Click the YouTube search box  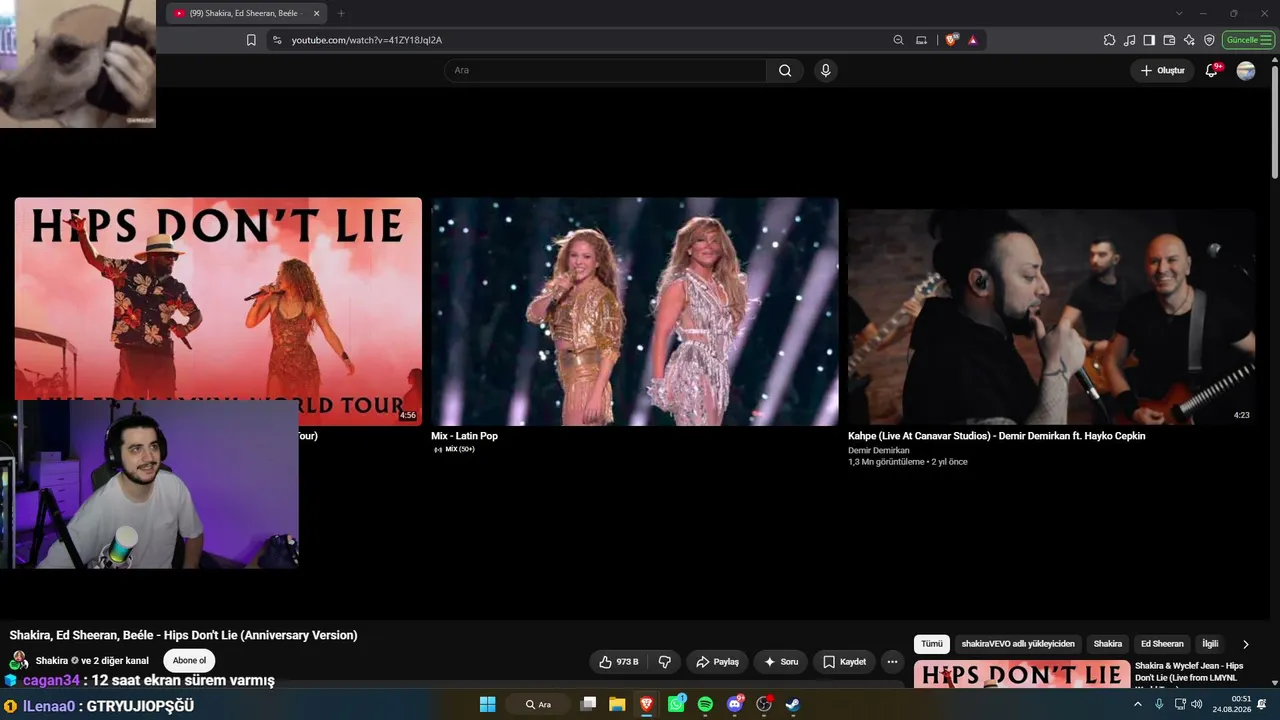(605, 70)
